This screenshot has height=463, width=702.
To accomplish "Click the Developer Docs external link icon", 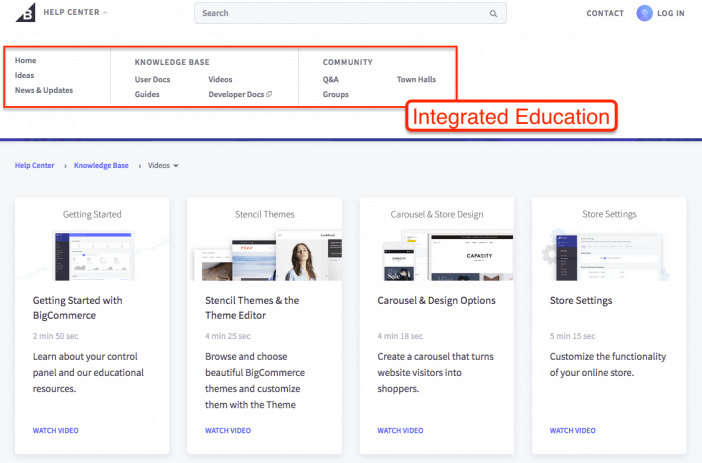I will point(269,94).
